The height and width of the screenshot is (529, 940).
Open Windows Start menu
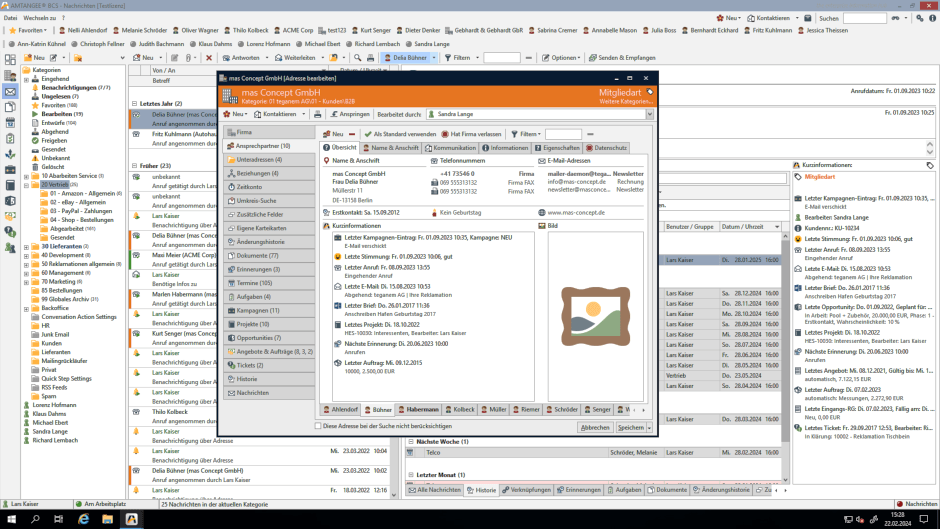coord(11,519)
